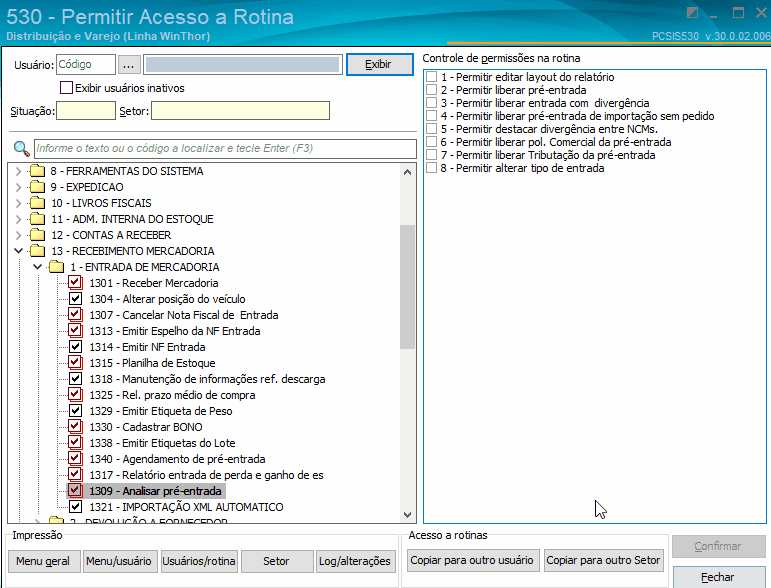Click the Setor print button
Screen dimensions: 771x588
pos(277,561)
